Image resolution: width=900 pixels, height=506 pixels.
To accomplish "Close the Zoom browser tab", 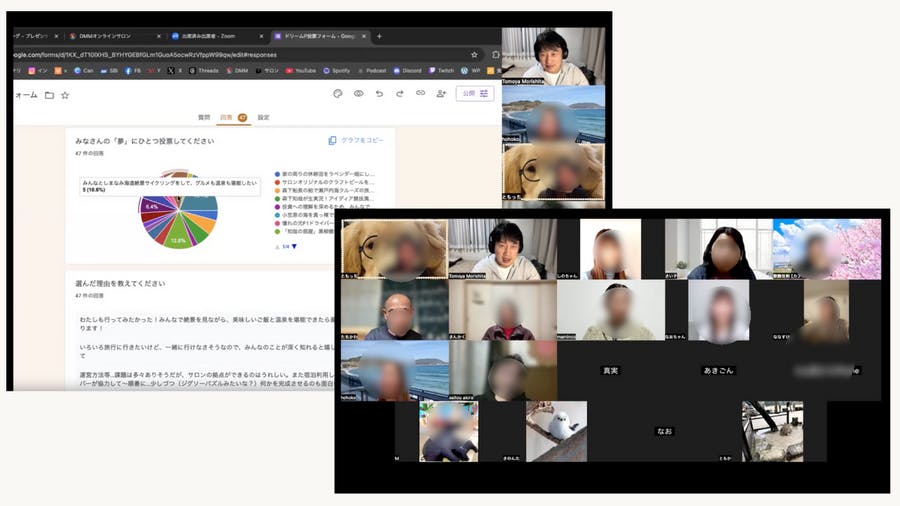I will click(261, 36).
